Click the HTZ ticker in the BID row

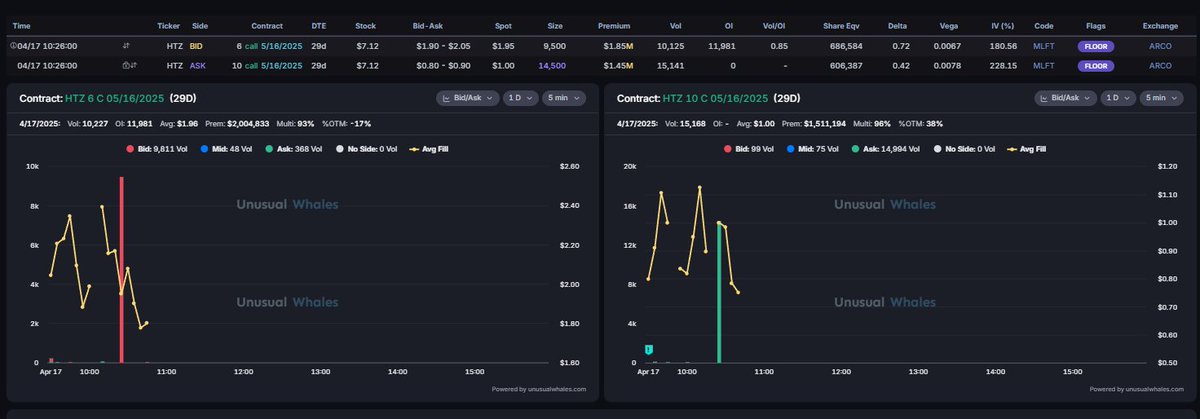[174, 46]
